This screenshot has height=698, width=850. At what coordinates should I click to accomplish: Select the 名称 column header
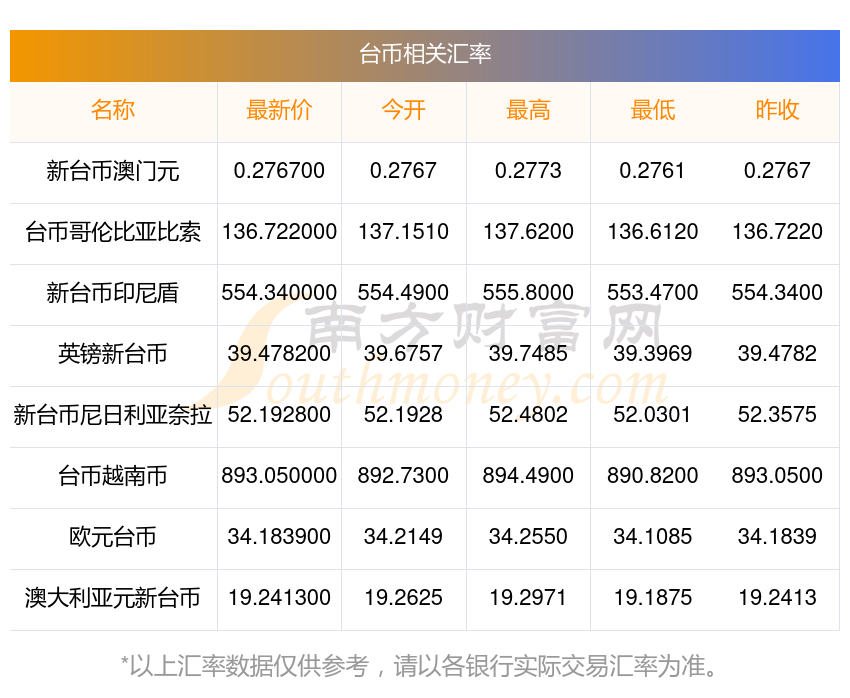(x=113, y=110)
